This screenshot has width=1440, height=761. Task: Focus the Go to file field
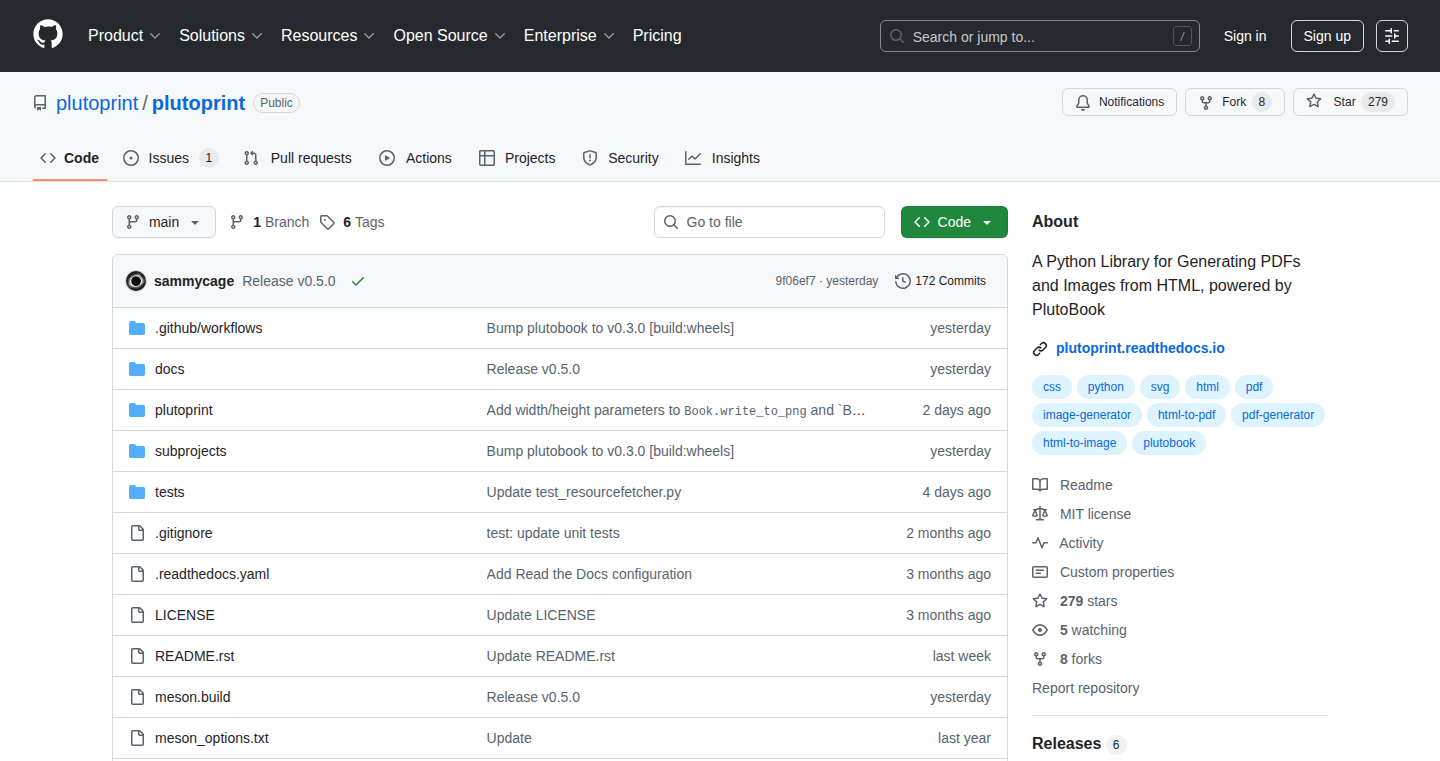pyautogui.click(x=769, y=222)
